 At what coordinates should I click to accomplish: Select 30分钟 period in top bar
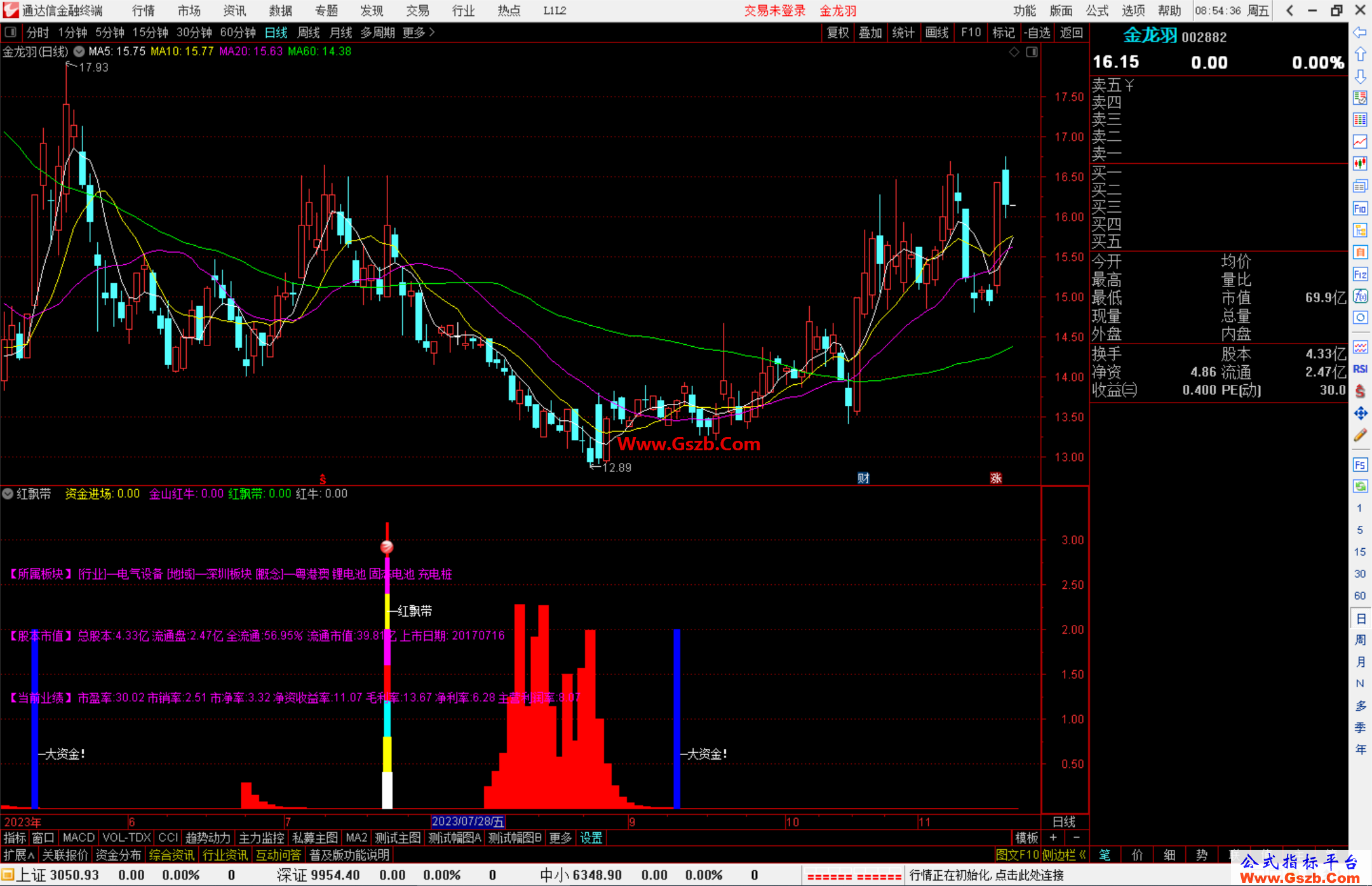[194, 32]
